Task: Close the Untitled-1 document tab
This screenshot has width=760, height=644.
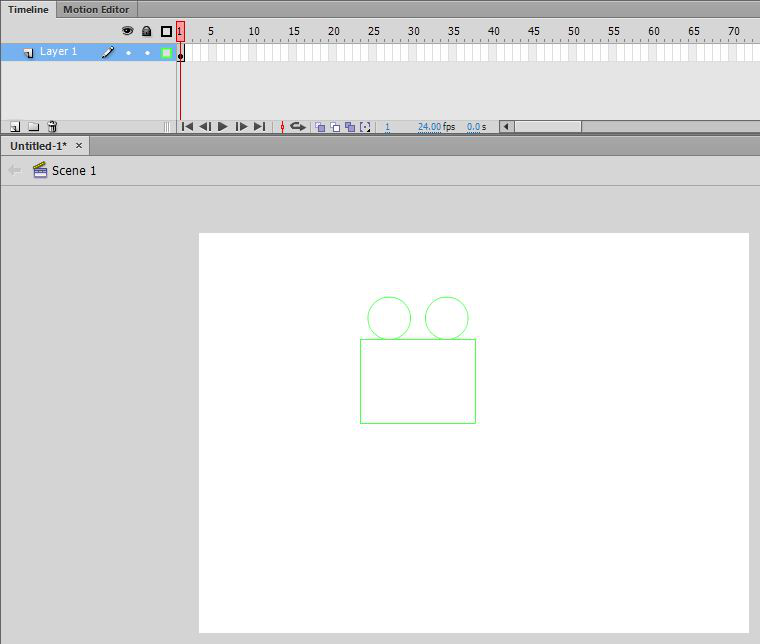Action: (x=79, y=145)
